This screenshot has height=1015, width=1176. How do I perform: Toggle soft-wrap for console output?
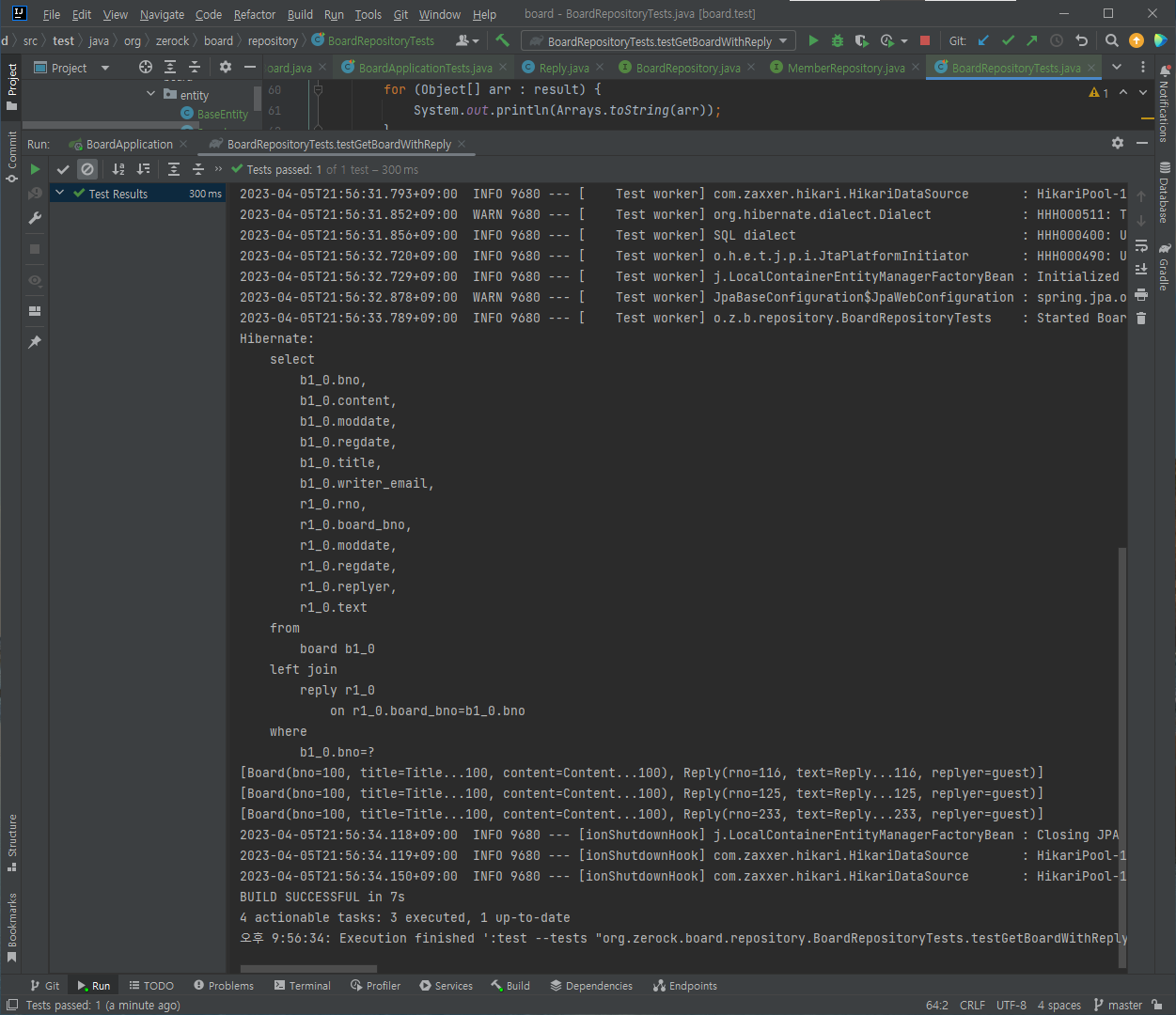pos(1141,245)
